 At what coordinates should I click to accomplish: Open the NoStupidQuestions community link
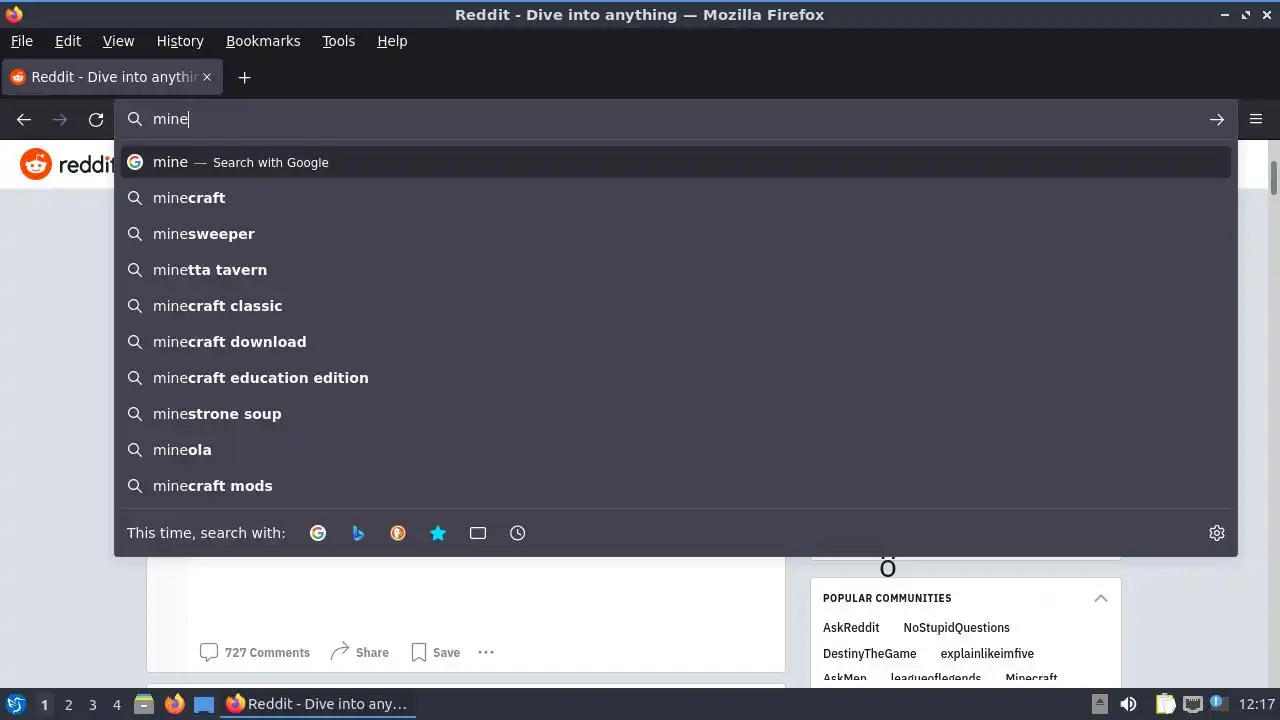coord(956,628)
